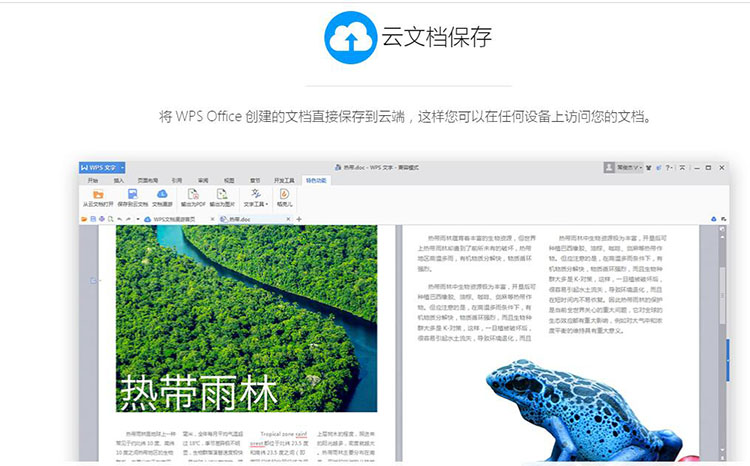
Task: Switch to the 页面布局 ribbon tab
Action: click(147, 180)
